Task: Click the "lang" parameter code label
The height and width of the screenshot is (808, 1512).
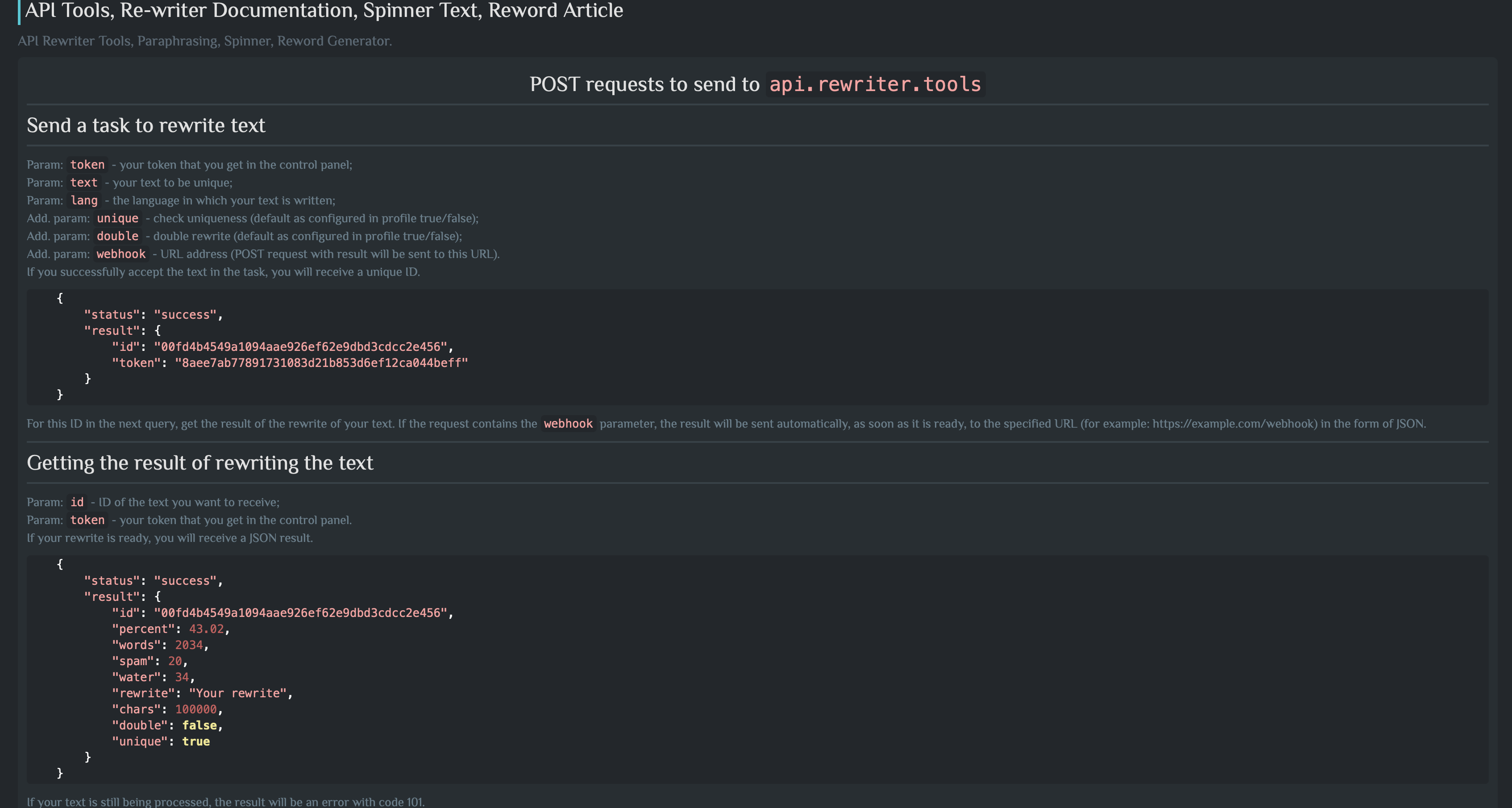Action: [x=84, y=200]
